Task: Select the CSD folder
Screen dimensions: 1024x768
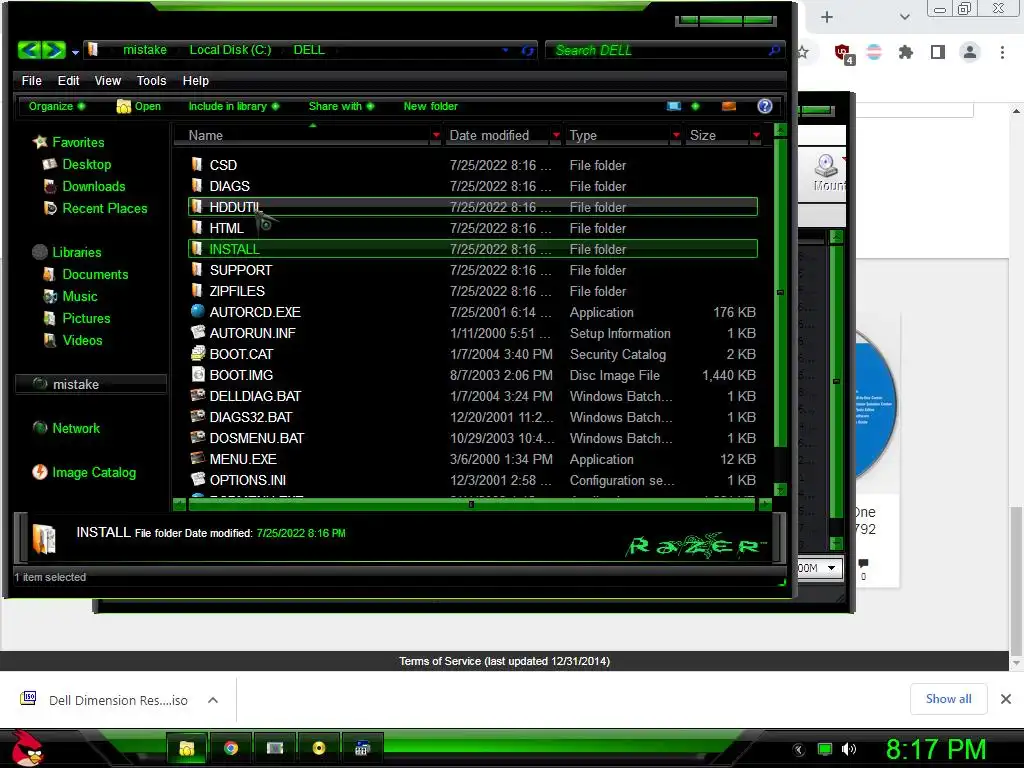Action: pyautogui.click(x=473, y=165)
